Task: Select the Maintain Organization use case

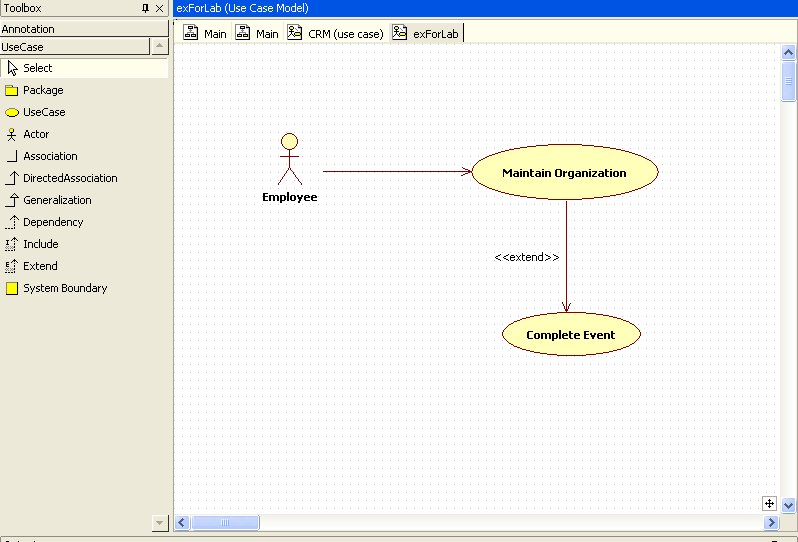Action: pyautogui.click(x=565, y=173)
